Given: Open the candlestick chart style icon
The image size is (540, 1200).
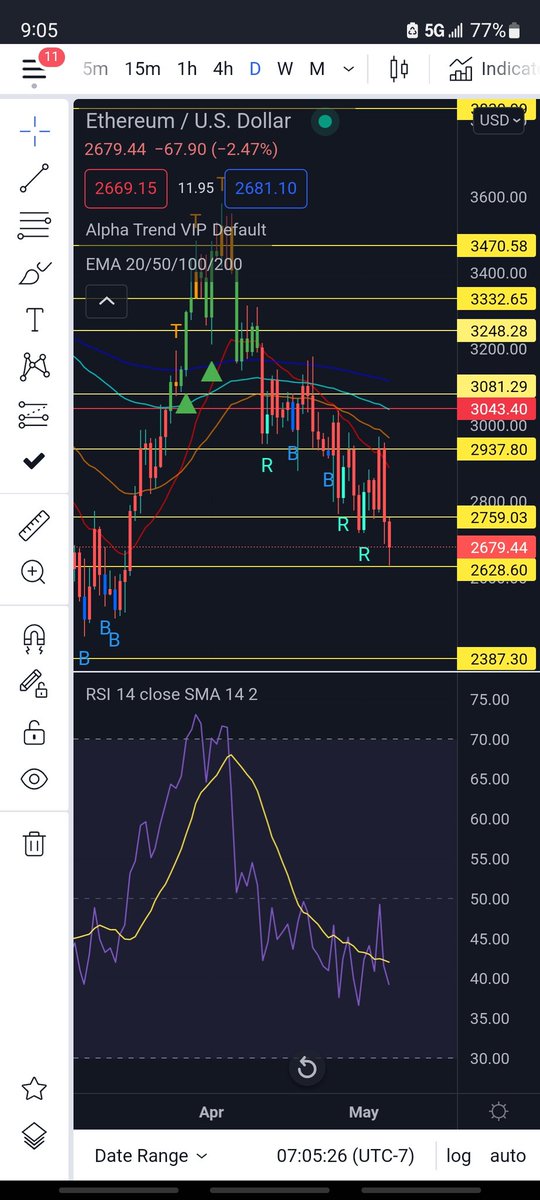Looking at the screenshot, I should coord(400,69).
